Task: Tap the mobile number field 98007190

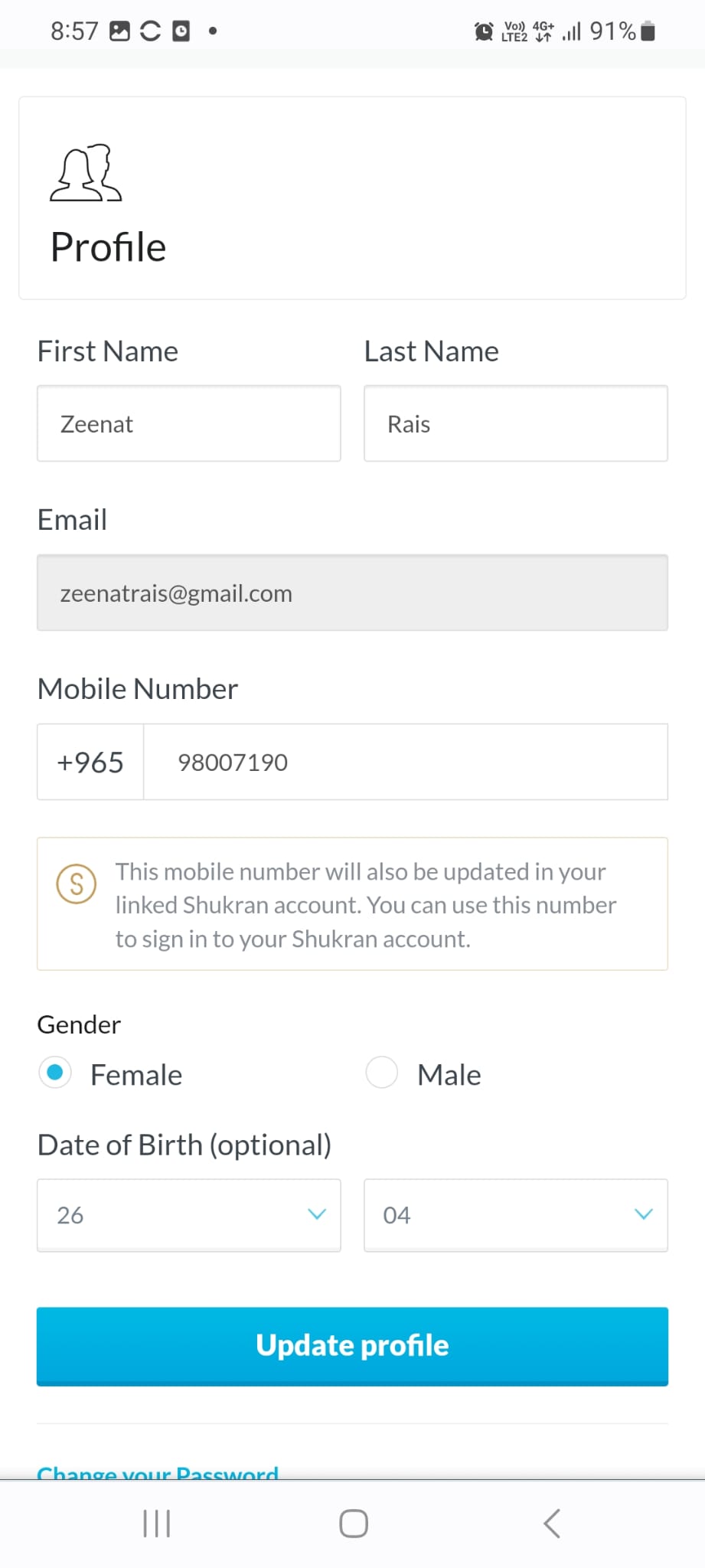Action: [406, 763]
